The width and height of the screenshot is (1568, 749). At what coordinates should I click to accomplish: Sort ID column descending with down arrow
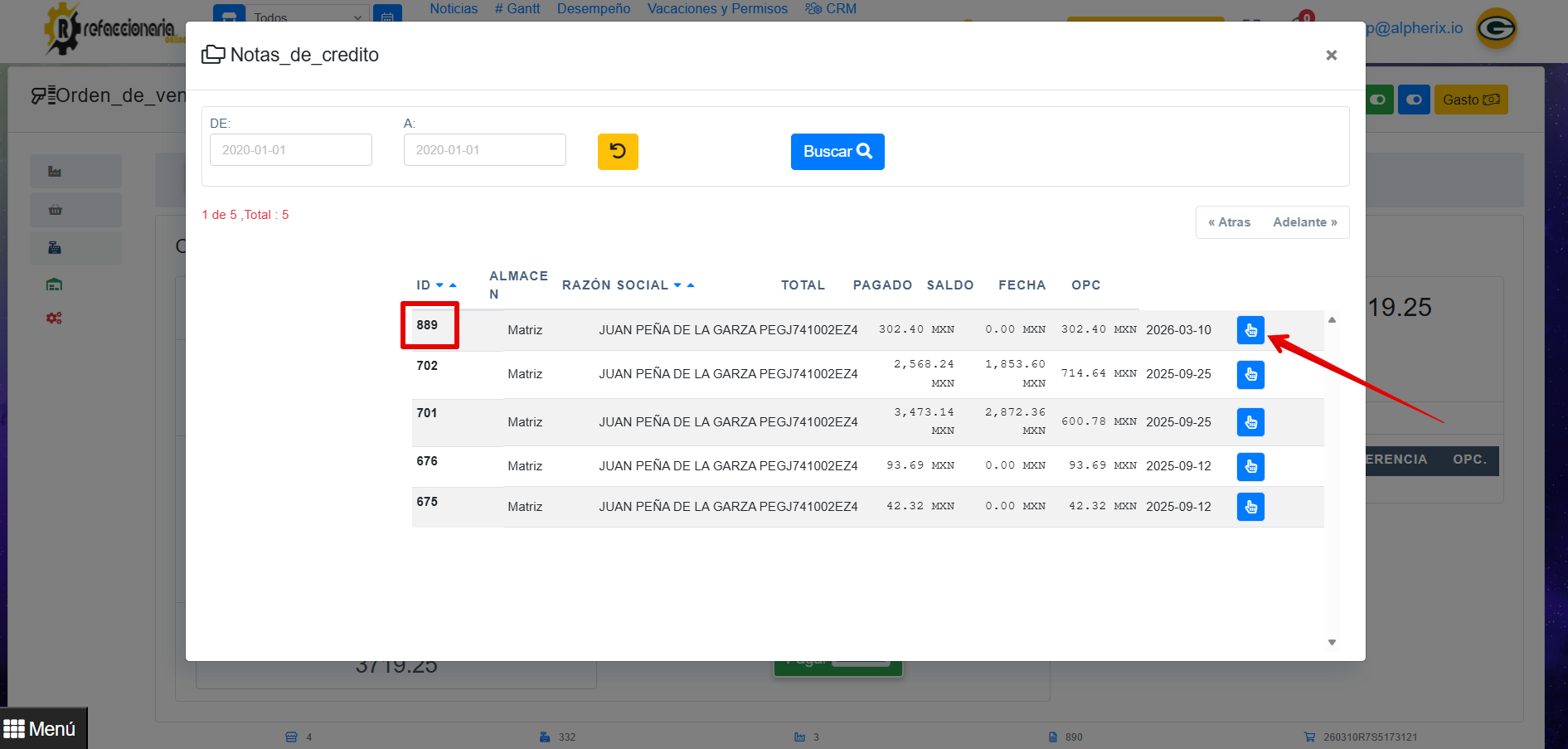pos(439,285)
